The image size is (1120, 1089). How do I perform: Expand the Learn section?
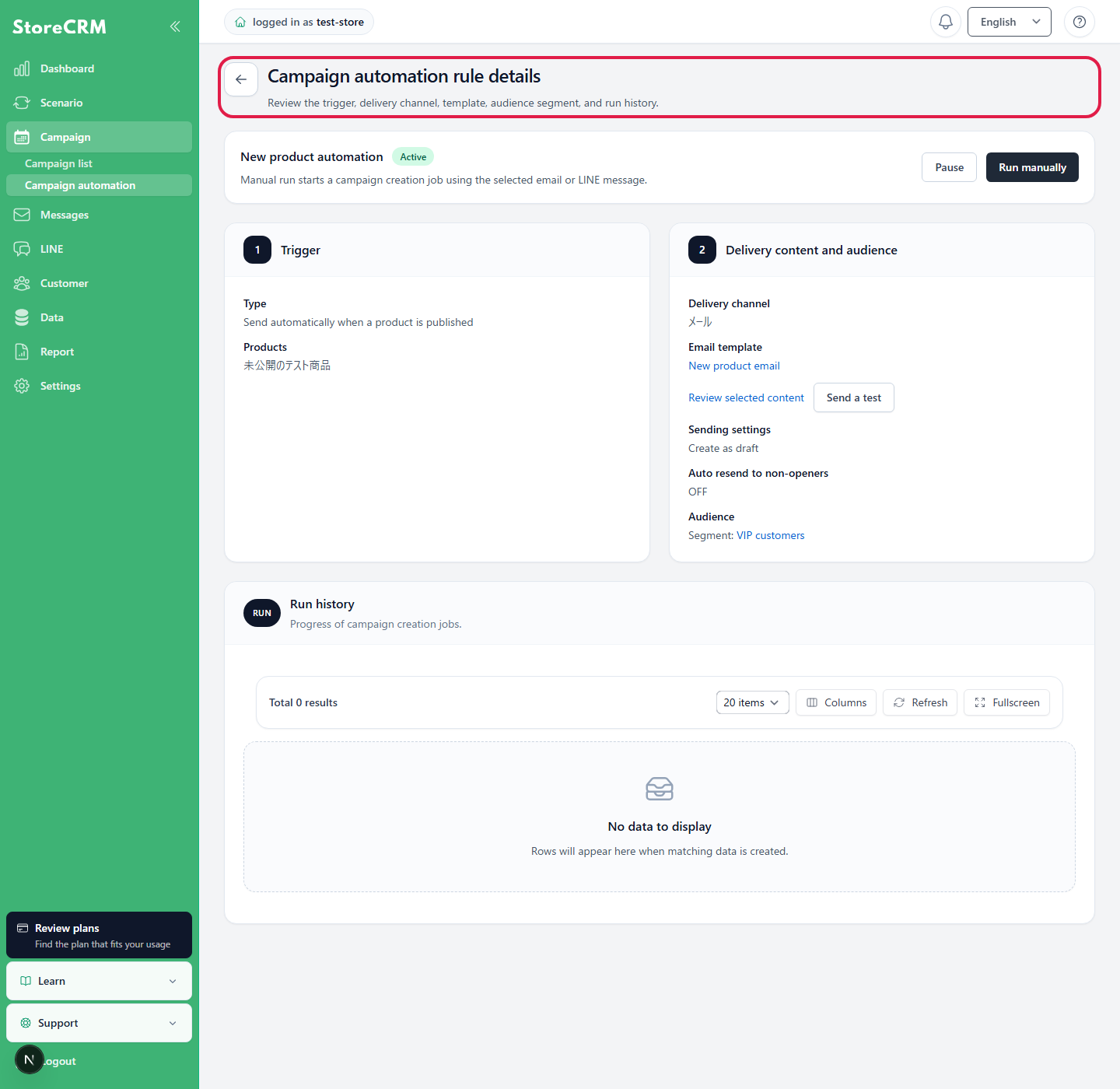pos(99,981)
